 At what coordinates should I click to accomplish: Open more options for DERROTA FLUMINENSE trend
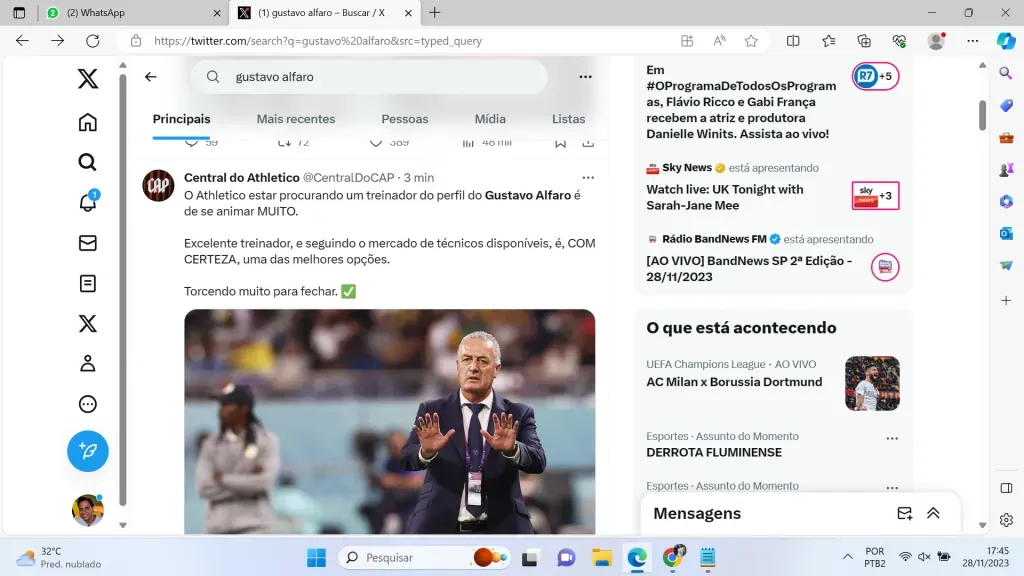tap(892, 438)
